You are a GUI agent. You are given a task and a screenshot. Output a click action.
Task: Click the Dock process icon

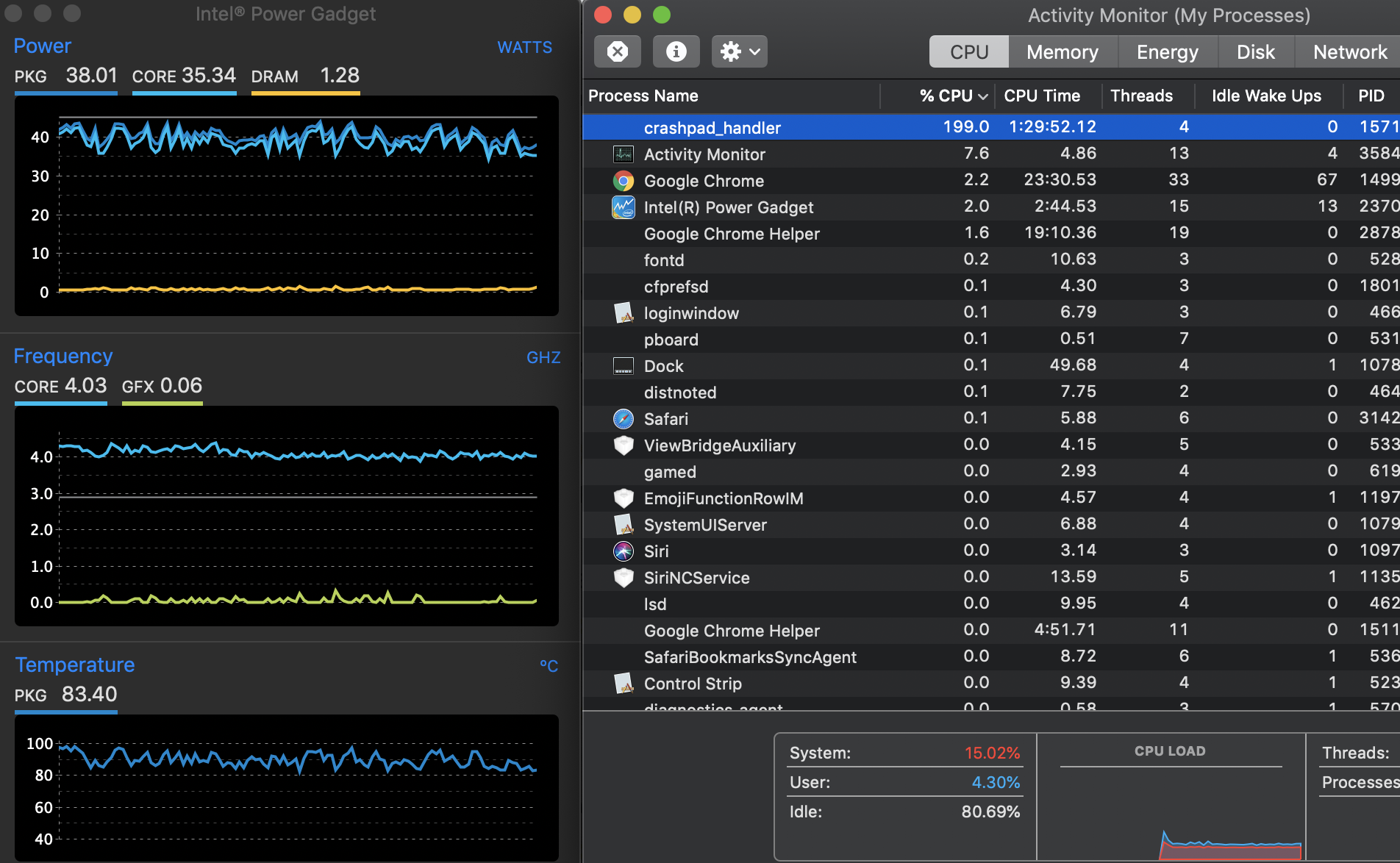(624, 366)
